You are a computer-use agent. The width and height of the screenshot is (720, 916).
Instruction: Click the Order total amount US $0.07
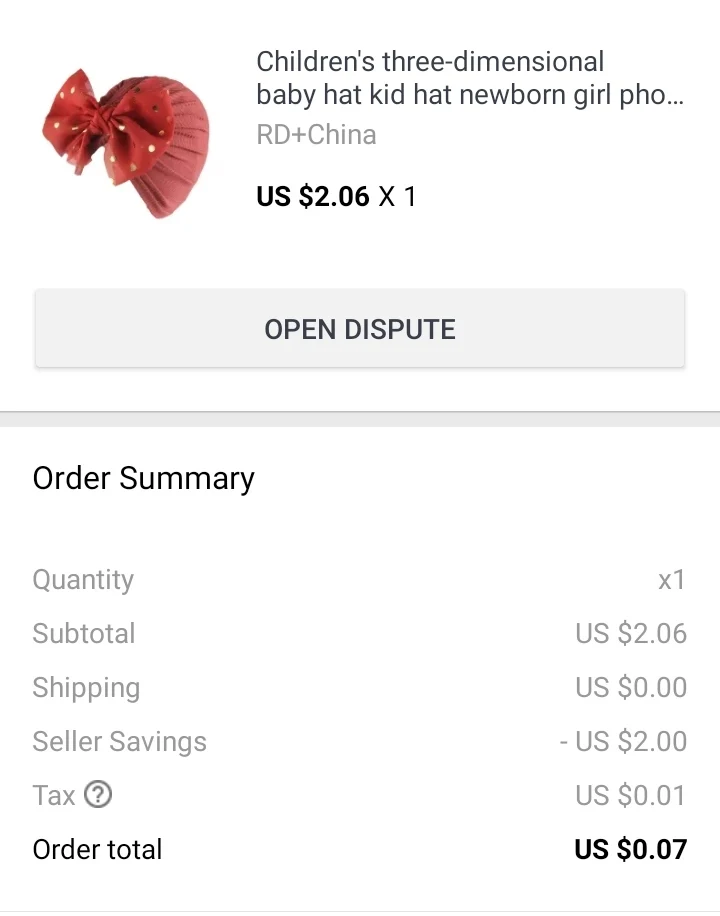tap(631, 849)
